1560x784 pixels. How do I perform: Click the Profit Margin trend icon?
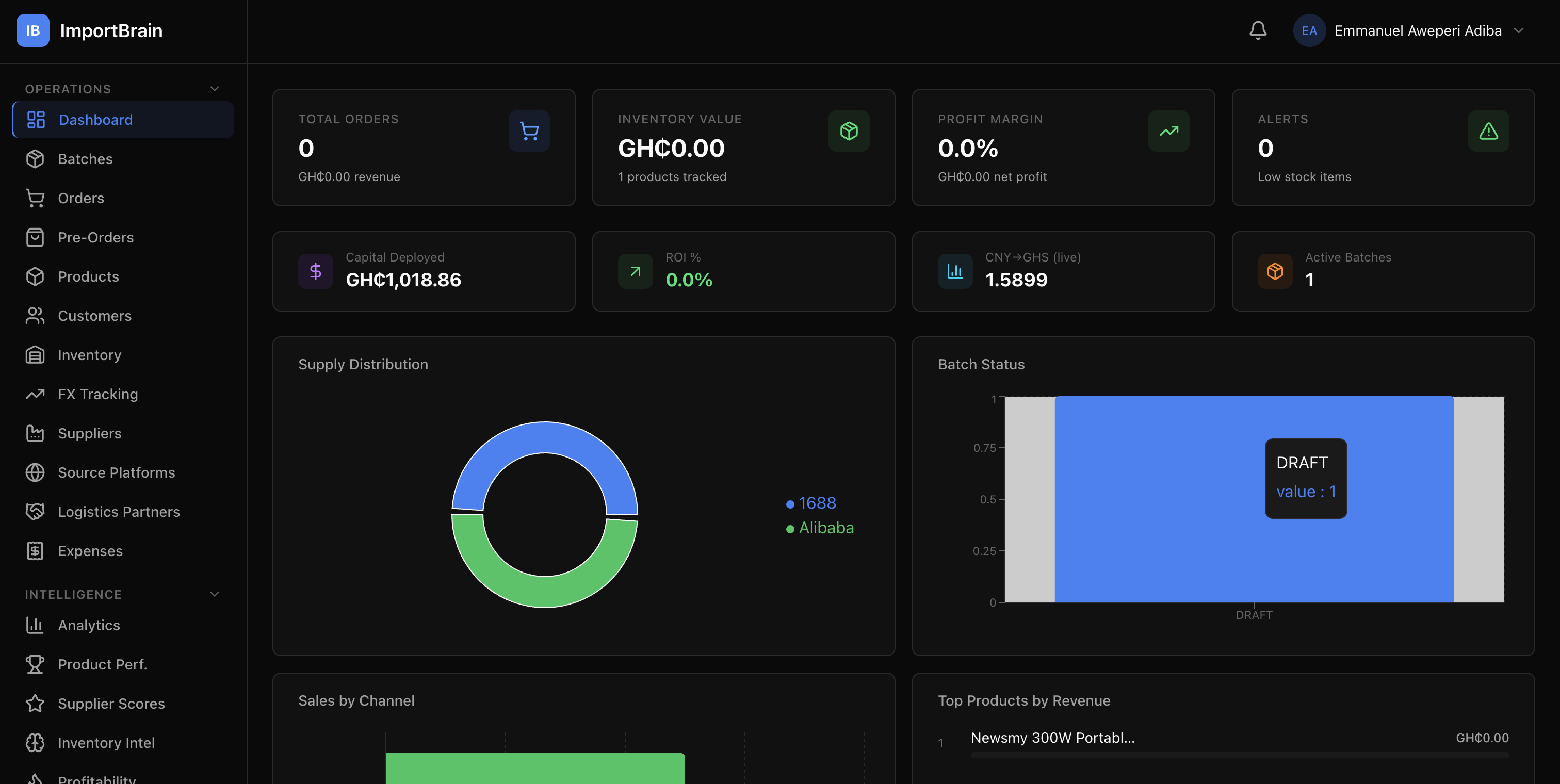(1169, 131)
